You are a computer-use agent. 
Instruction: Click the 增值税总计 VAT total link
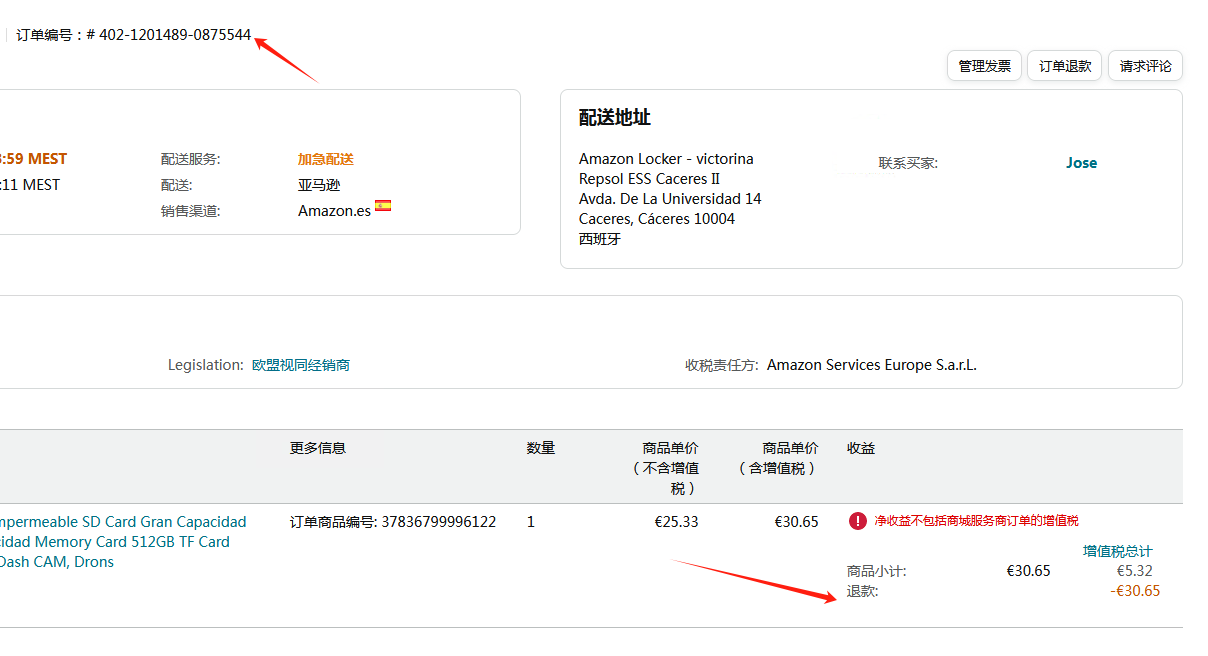[x=1117, y=551]
